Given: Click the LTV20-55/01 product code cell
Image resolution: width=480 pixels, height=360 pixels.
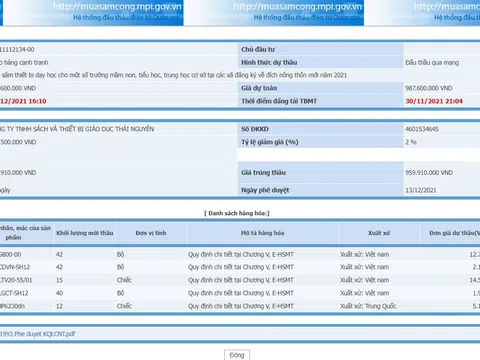Looking at the screenshot, I should 16,280.
